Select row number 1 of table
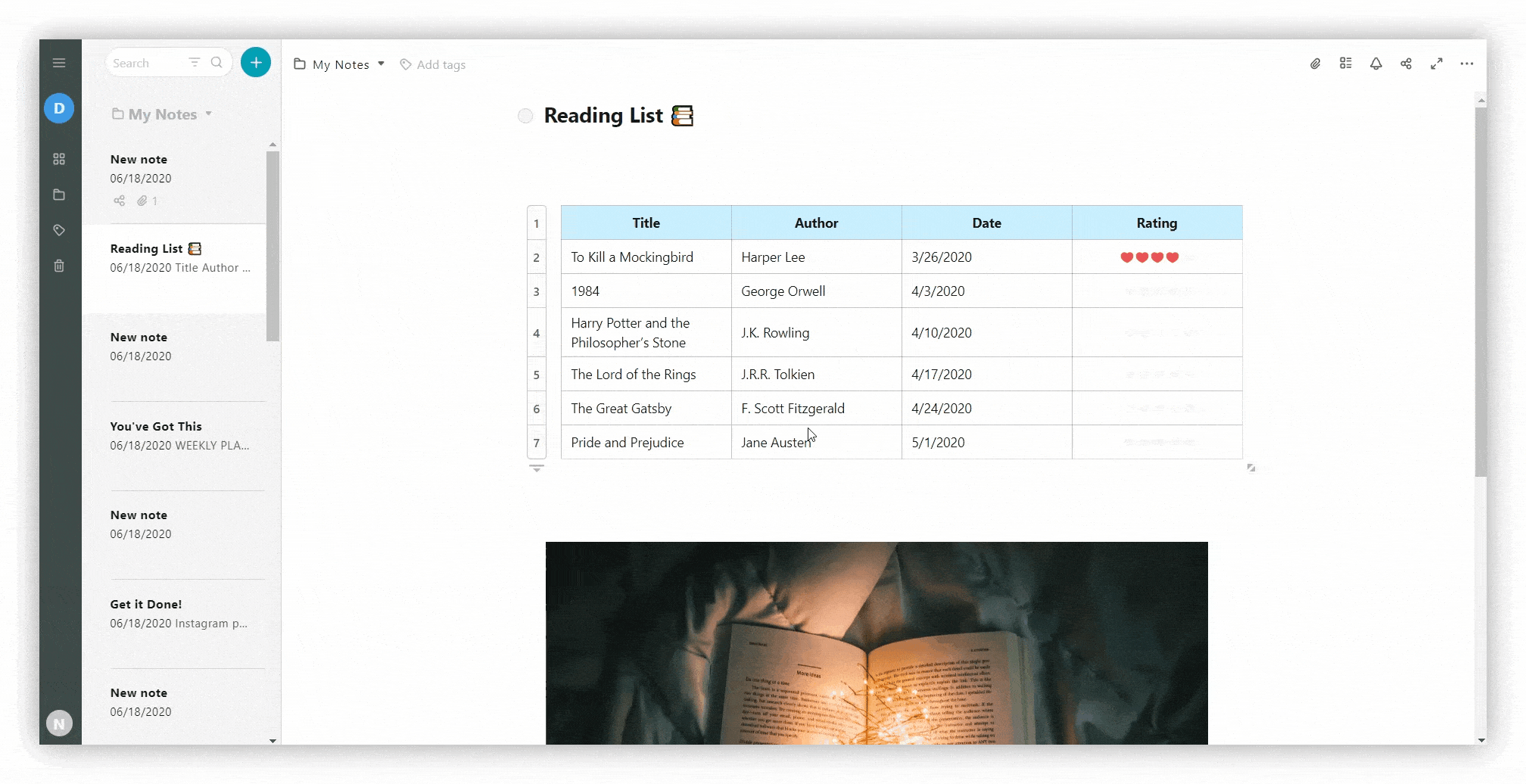The width and height of the screenshot is (1526, 784). click(537, 223)
